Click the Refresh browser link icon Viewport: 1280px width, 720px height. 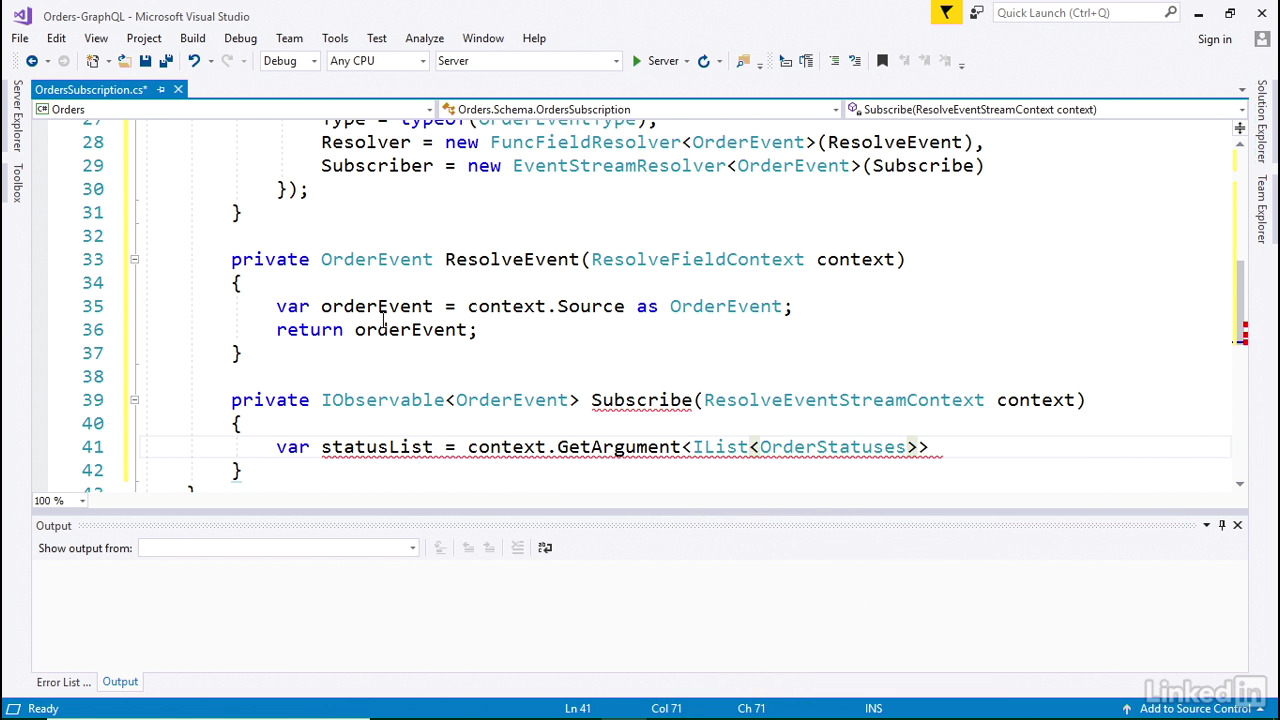click(x=703, y=61)
